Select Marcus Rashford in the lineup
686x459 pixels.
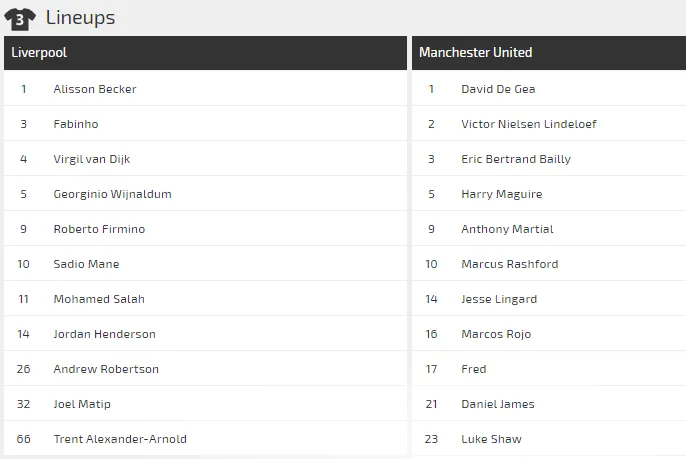509,264
